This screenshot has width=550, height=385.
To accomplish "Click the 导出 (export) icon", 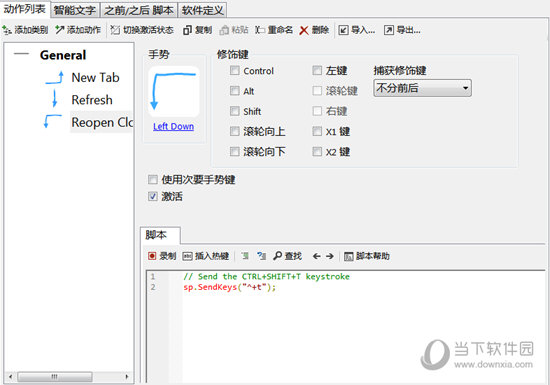I will click(389, 30).
